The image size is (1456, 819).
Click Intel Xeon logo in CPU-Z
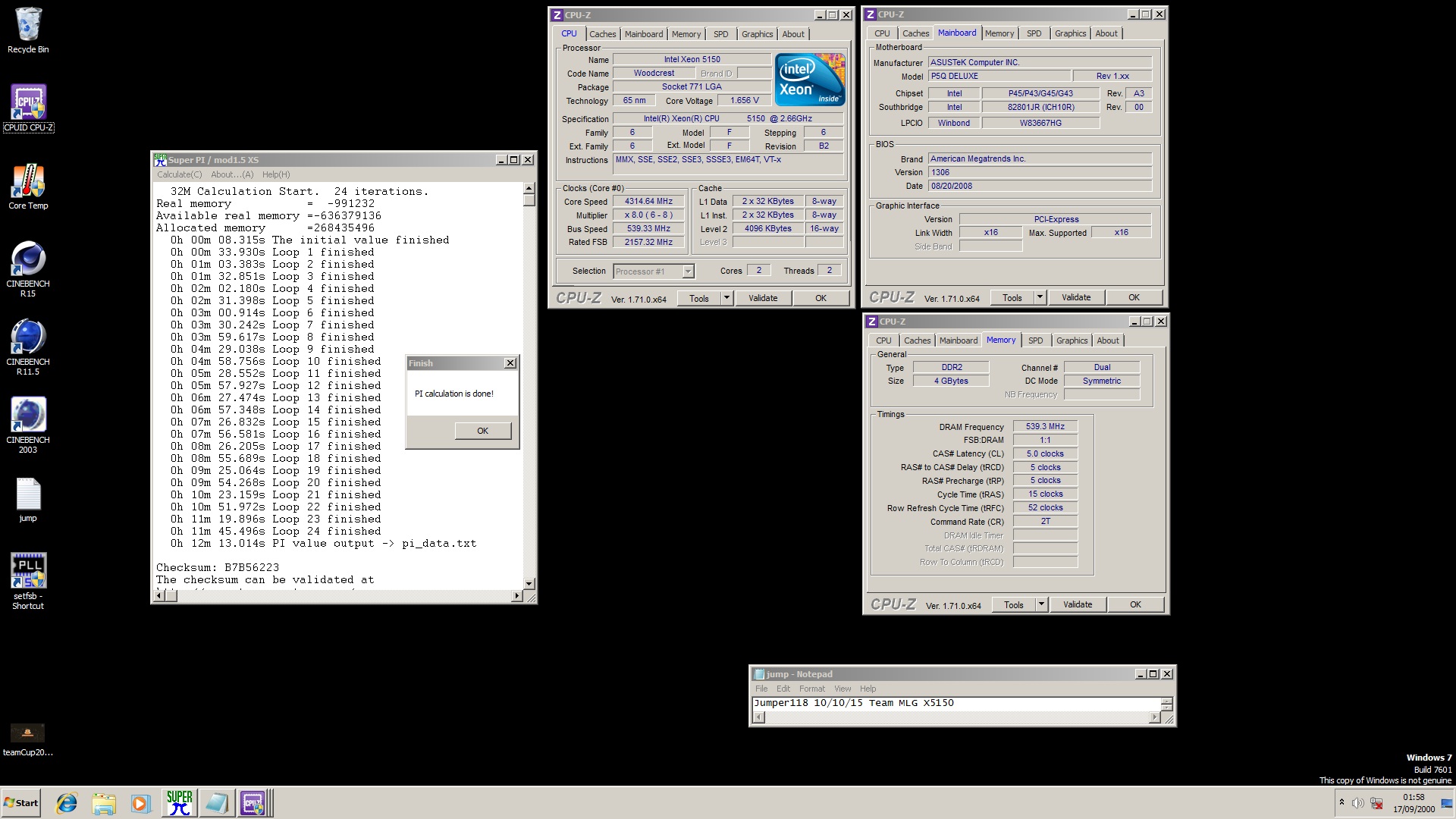coord(810,80)
